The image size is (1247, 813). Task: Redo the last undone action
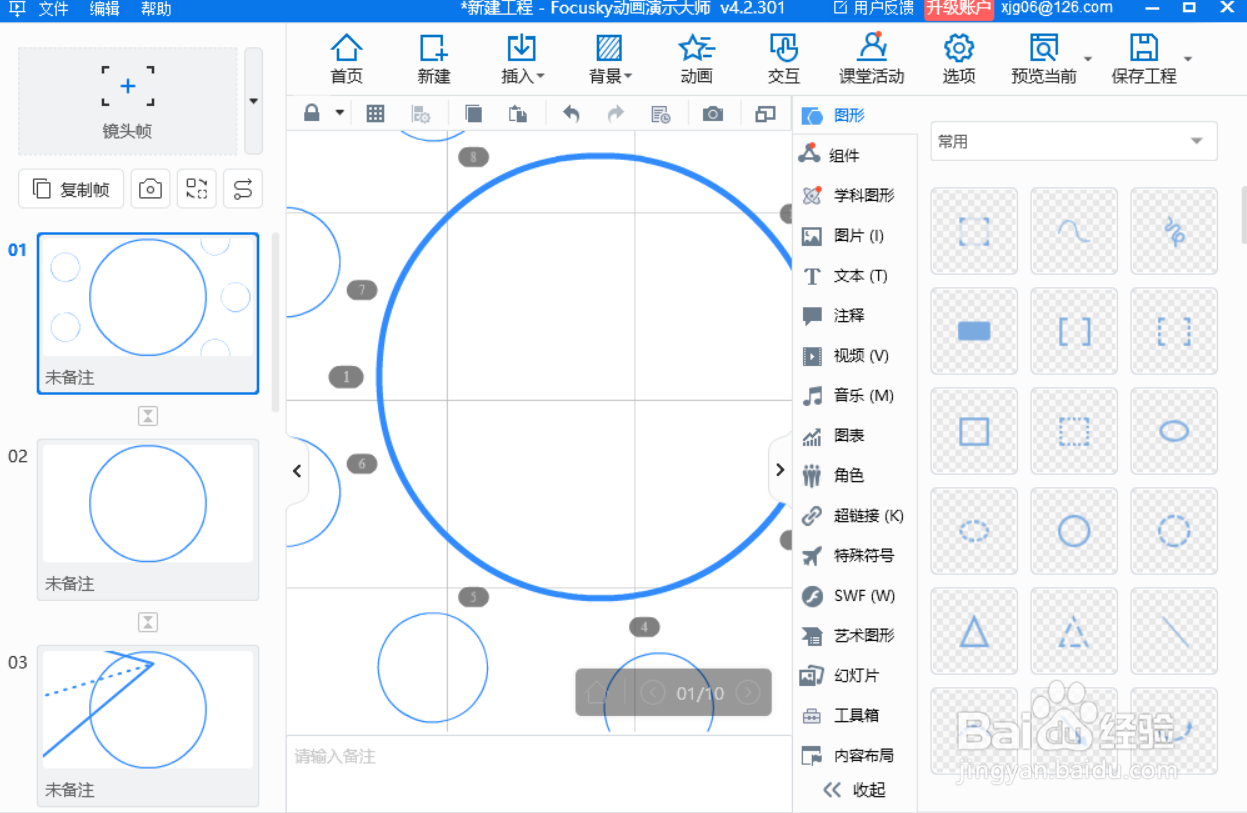616,114
